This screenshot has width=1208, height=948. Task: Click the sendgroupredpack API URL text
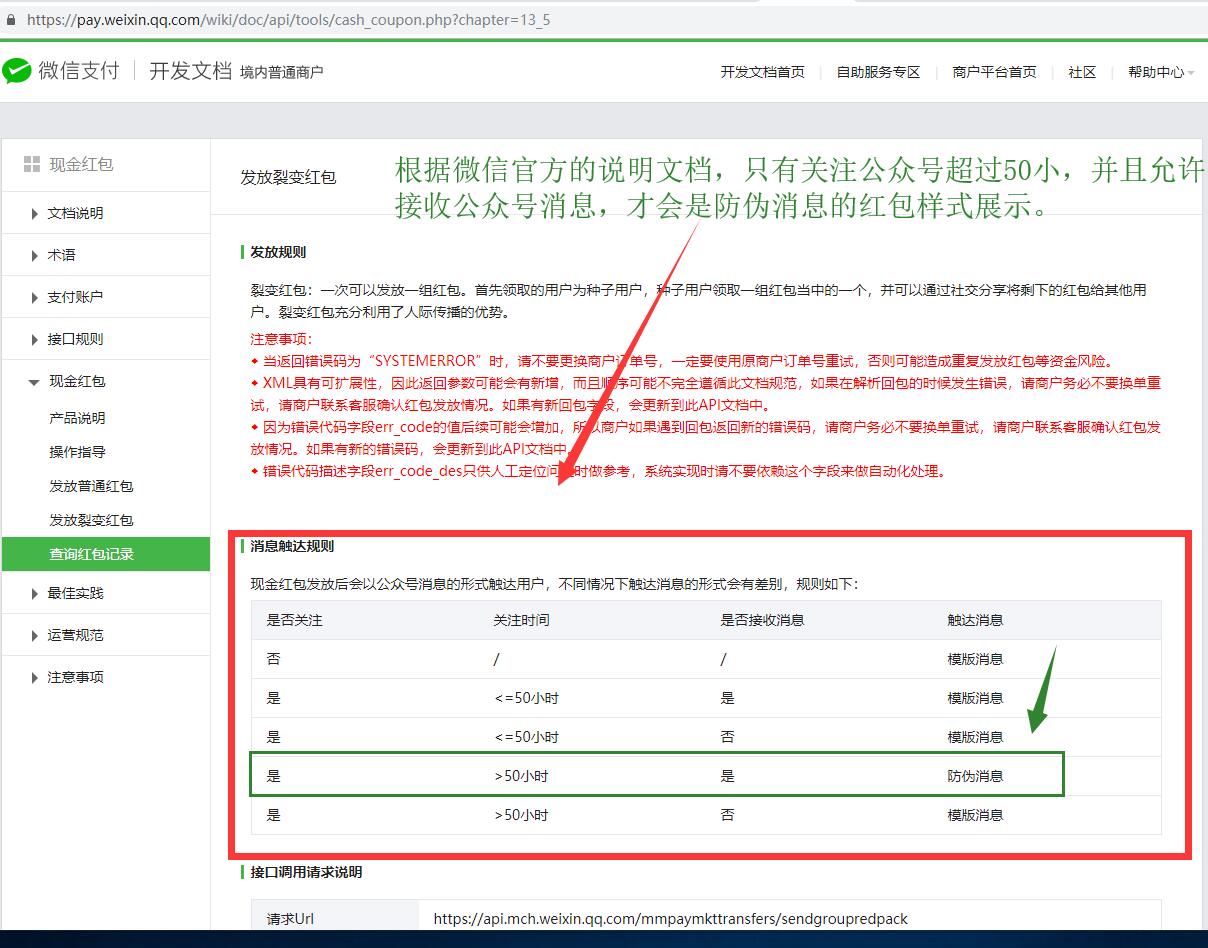[670, 918]
